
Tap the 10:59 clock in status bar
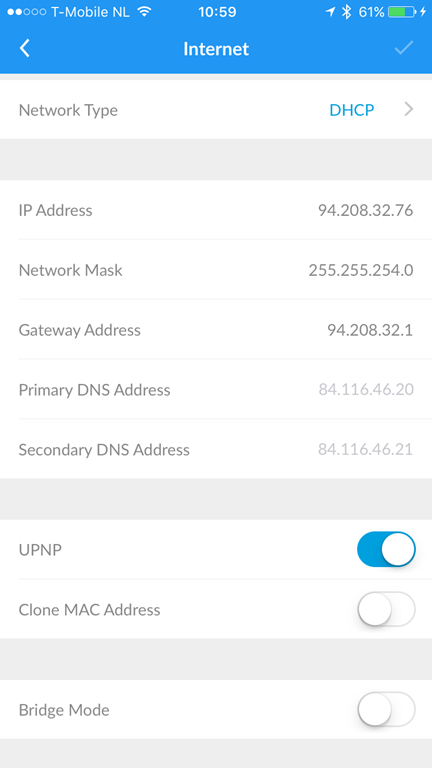pos(217,12)
